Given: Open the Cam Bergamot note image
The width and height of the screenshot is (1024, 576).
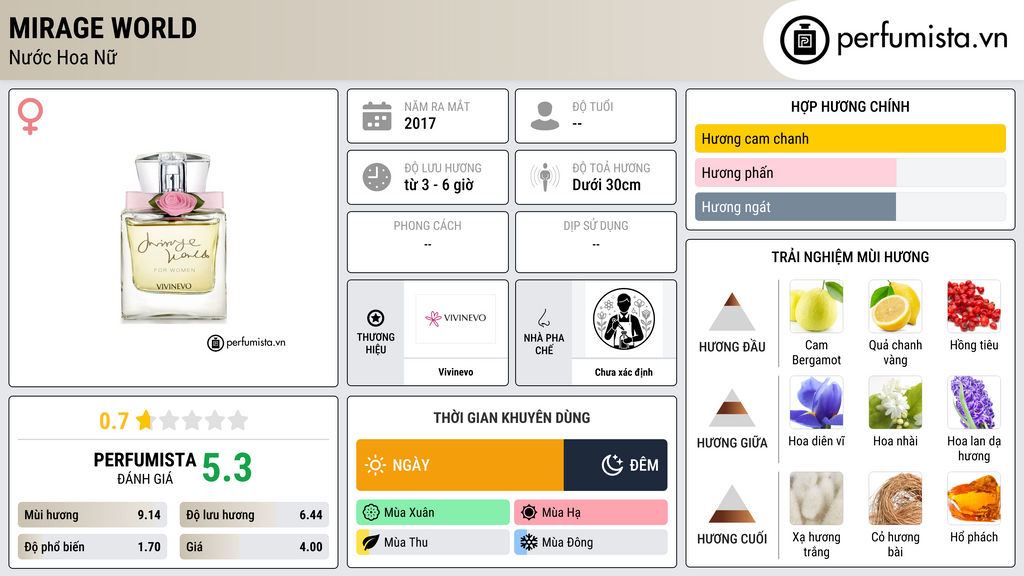Looking at the screenshot, I should coord(816,306).
